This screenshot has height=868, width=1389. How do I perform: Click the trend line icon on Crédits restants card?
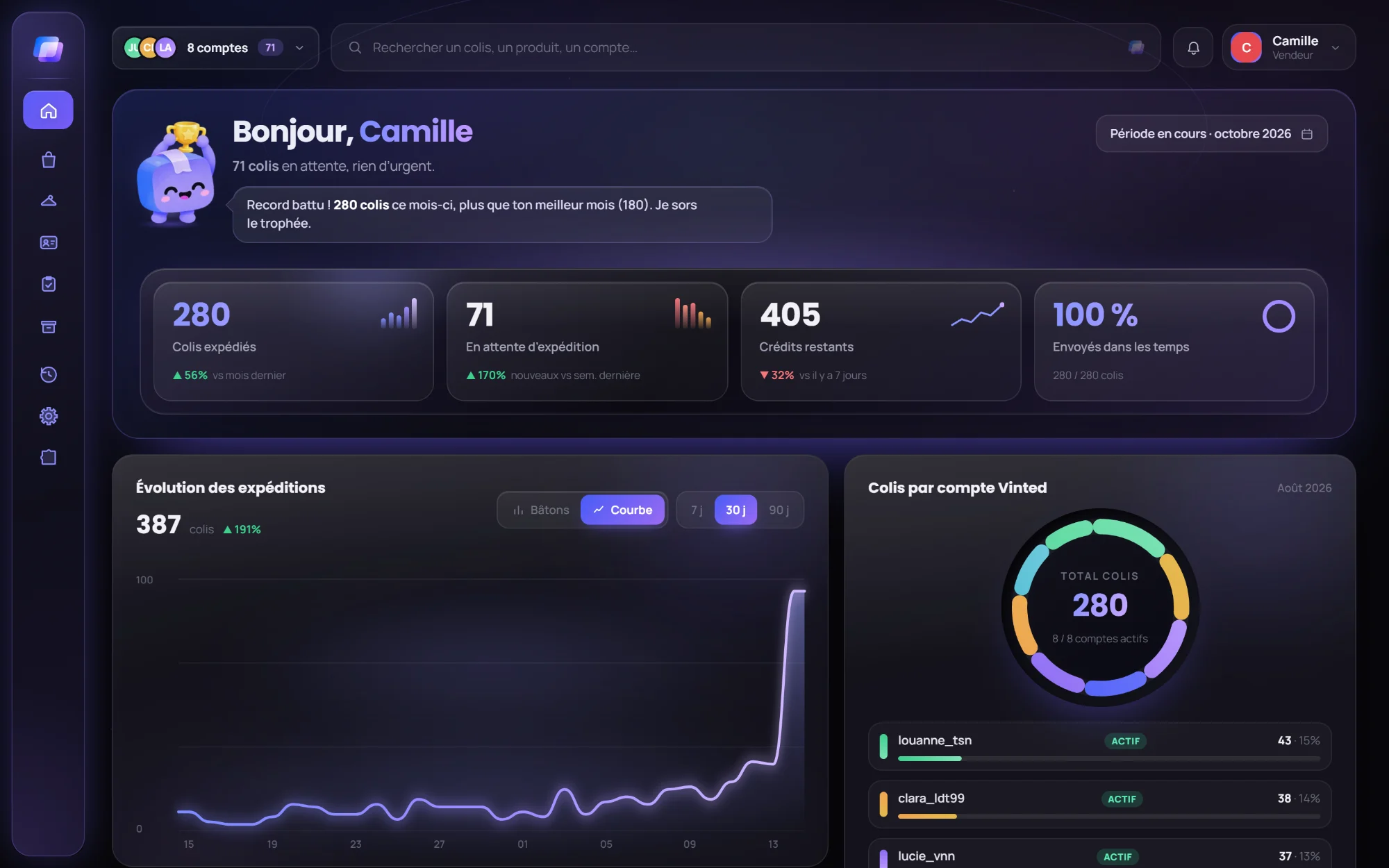point(977,315)
